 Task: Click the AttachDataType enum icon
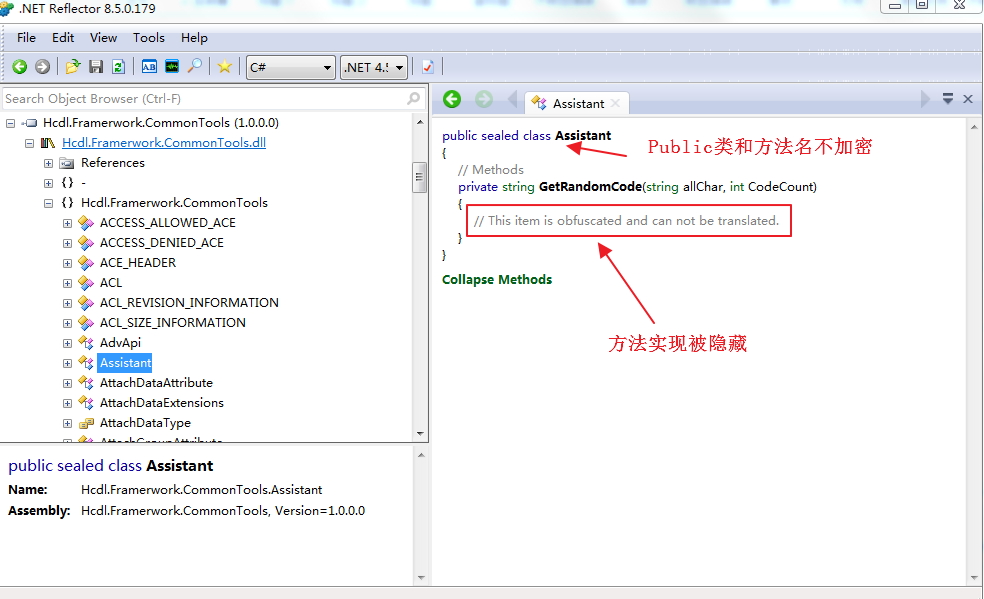click(86, 423)
